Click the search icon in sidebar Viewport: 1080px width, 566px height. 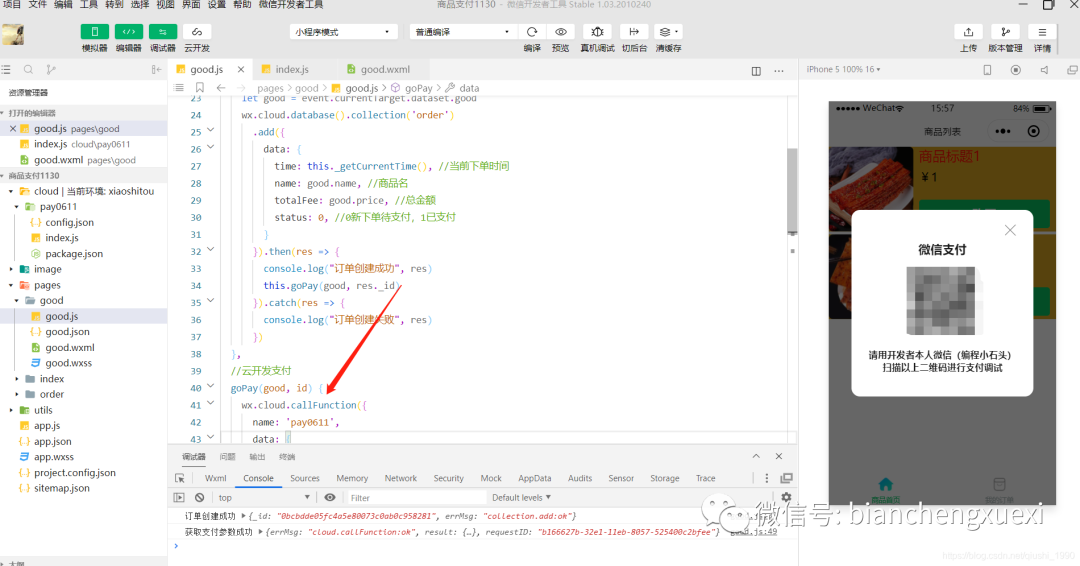tap(28, 70)
